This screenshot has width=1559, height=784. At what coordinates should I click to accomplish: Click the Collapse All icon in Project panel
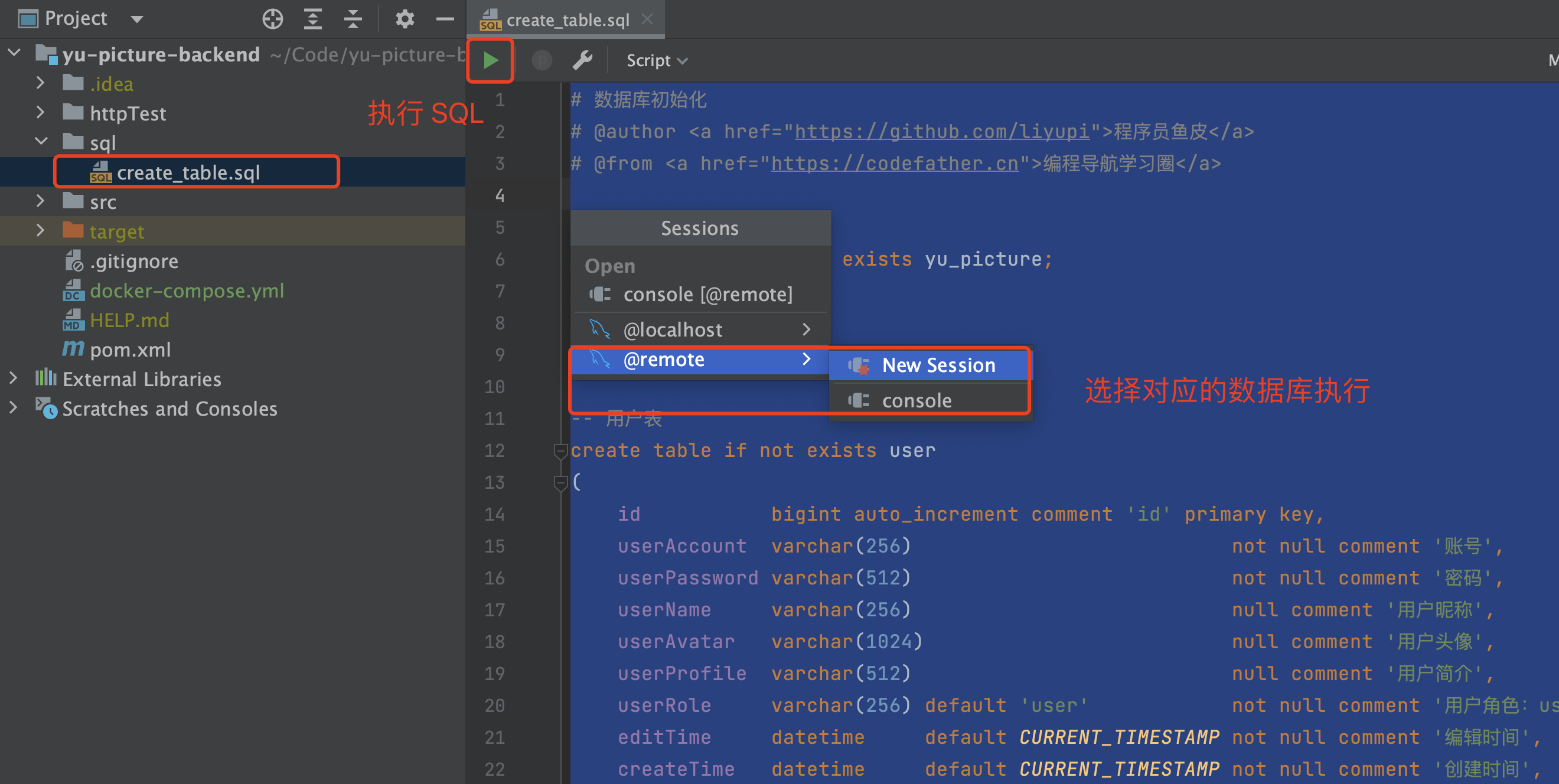pyautogui.click(x=353, y=19)
